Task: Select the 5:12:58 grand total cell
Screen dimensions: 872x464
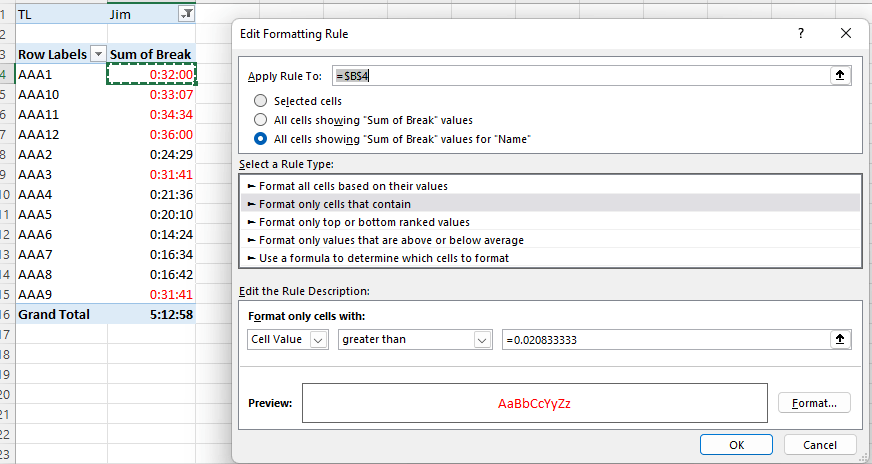Action: point(151,315)
